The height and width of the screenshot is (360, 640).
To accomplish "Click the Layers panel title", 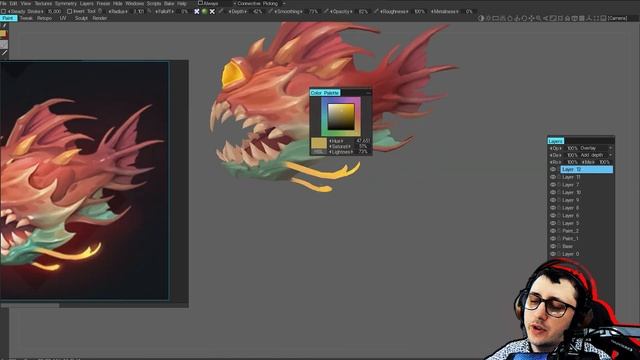I will point(556,141).
